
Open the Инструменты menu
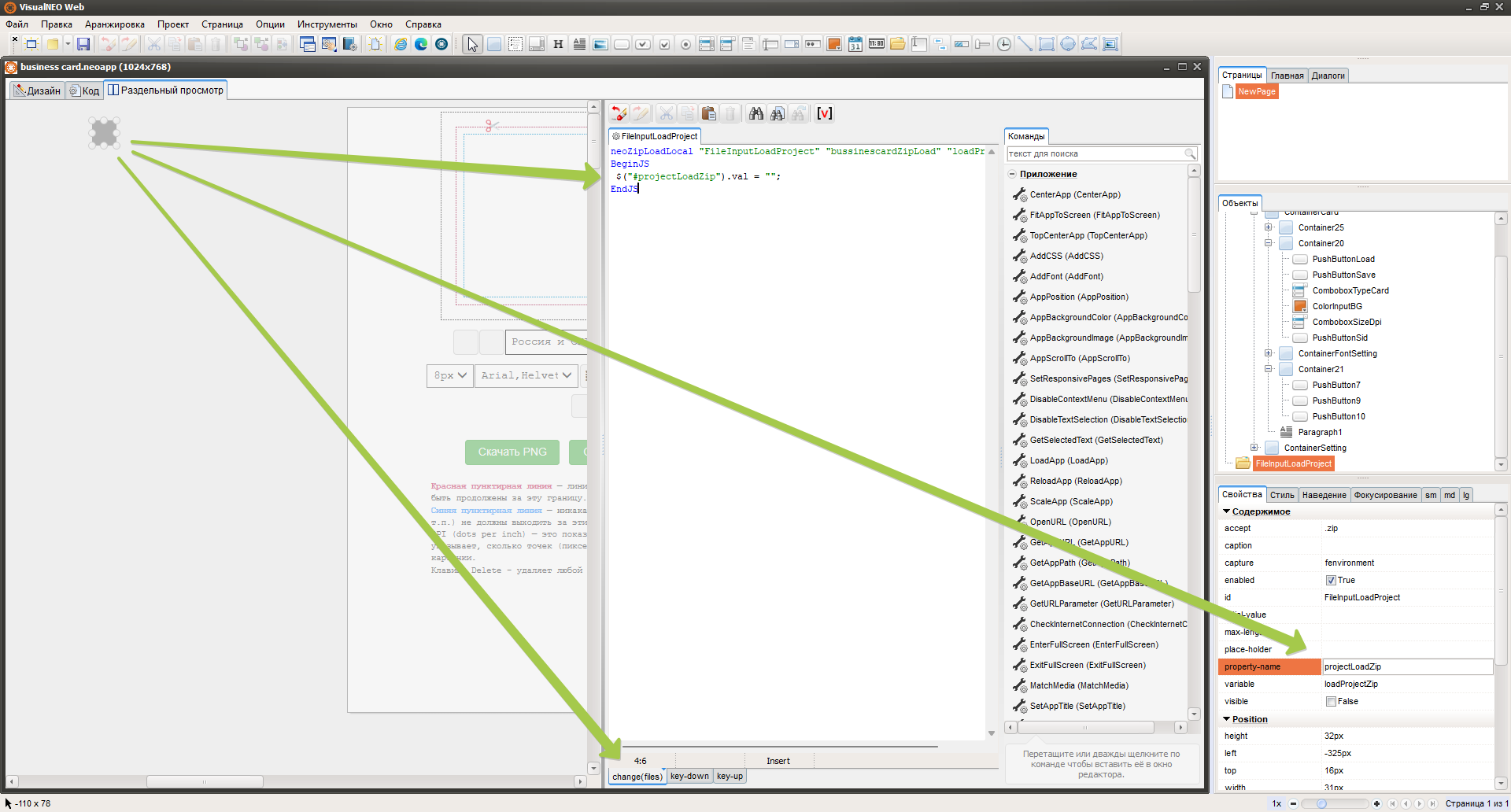[x=327, y=24]
